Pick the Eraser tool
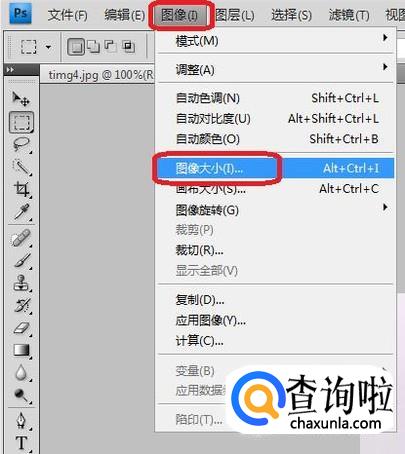 [21, 328]
